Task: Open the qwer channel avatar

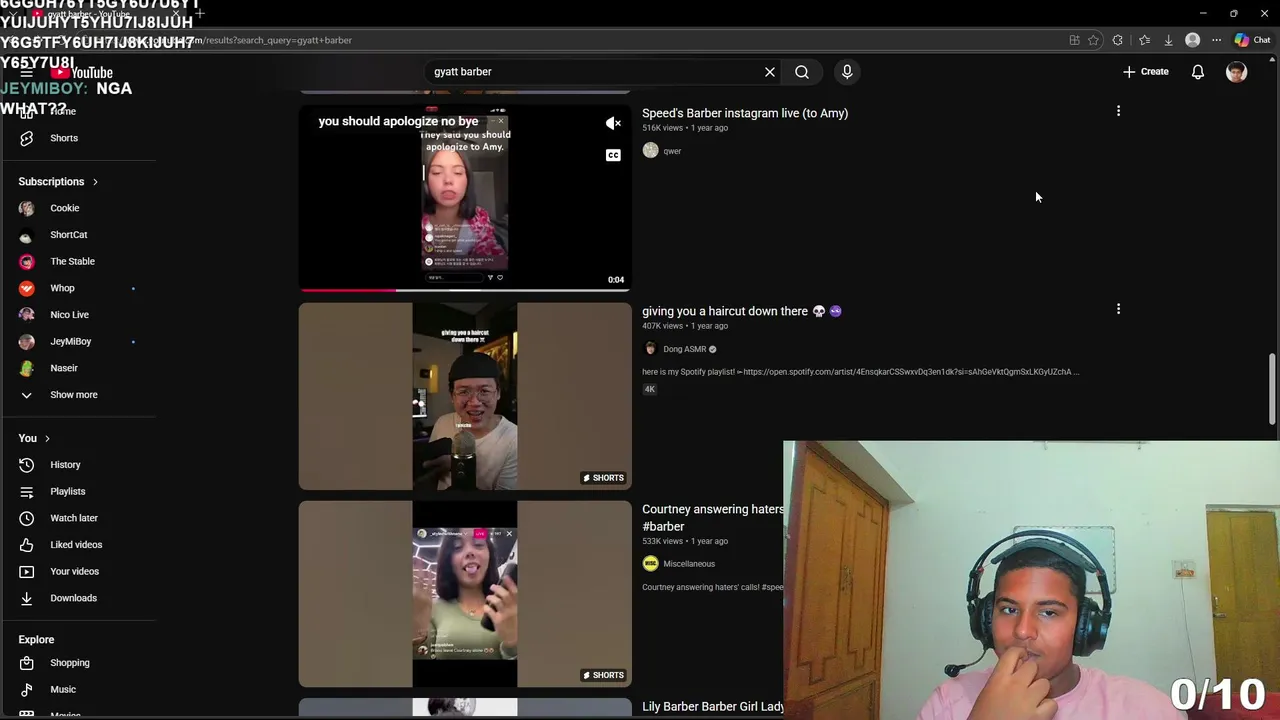Action: click(x=651, y=151)
